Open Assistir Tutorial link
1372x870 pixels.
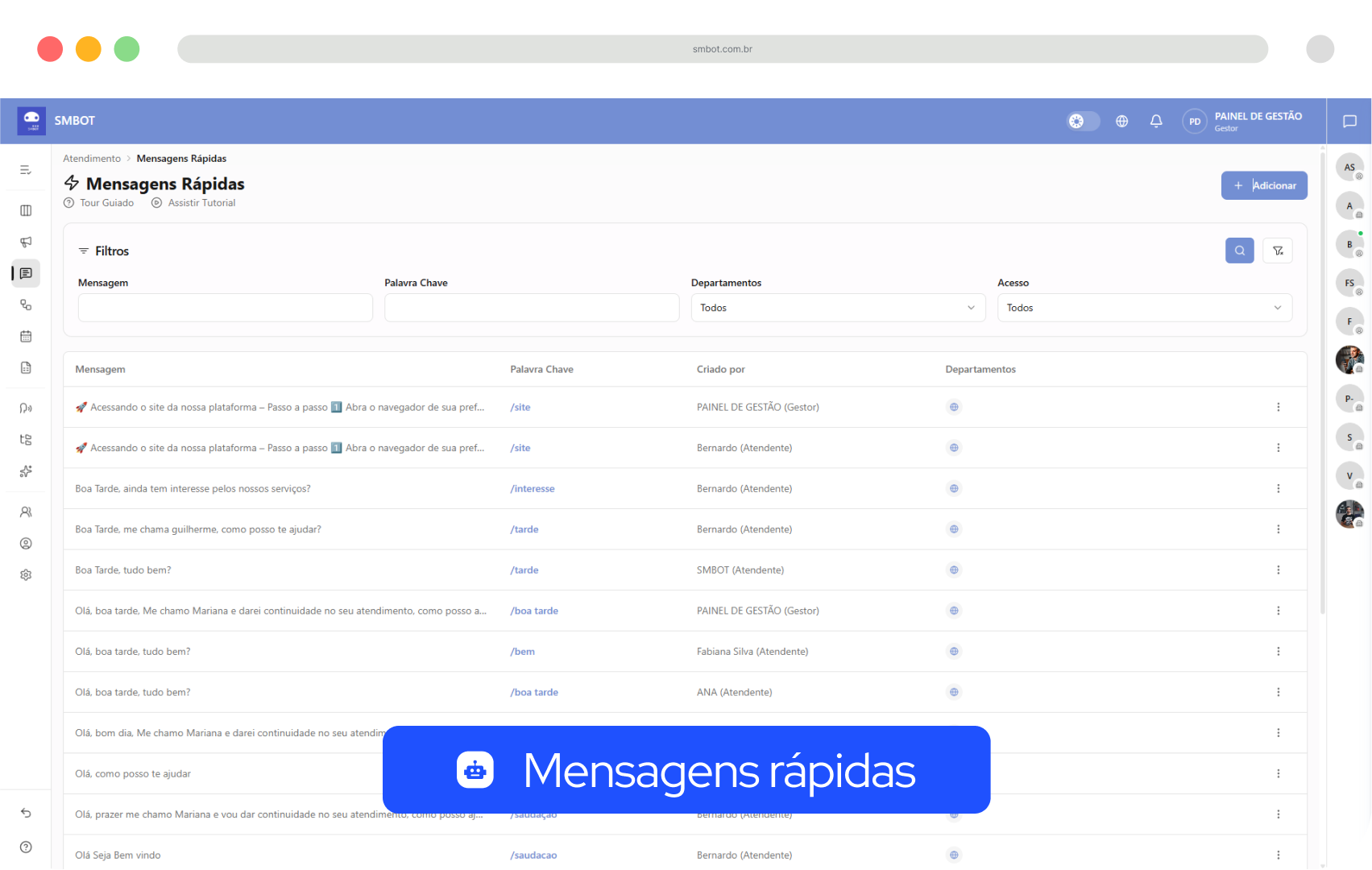pos(194,203)
